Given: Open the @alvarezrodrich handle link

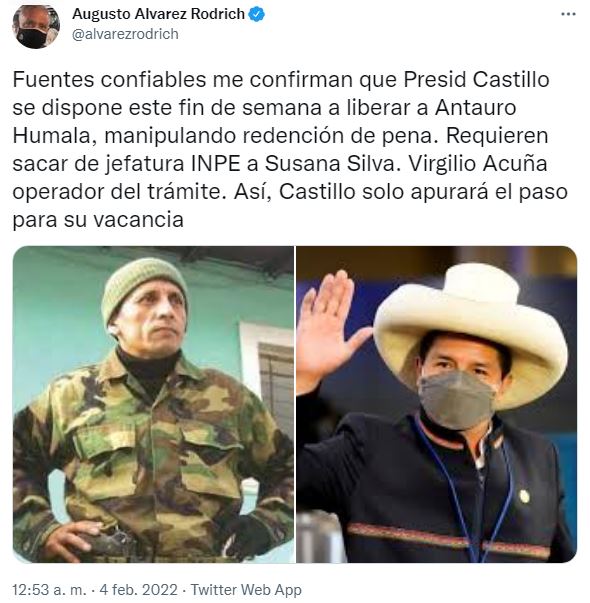Looking at the screenshot, I should tap(125, 34).
